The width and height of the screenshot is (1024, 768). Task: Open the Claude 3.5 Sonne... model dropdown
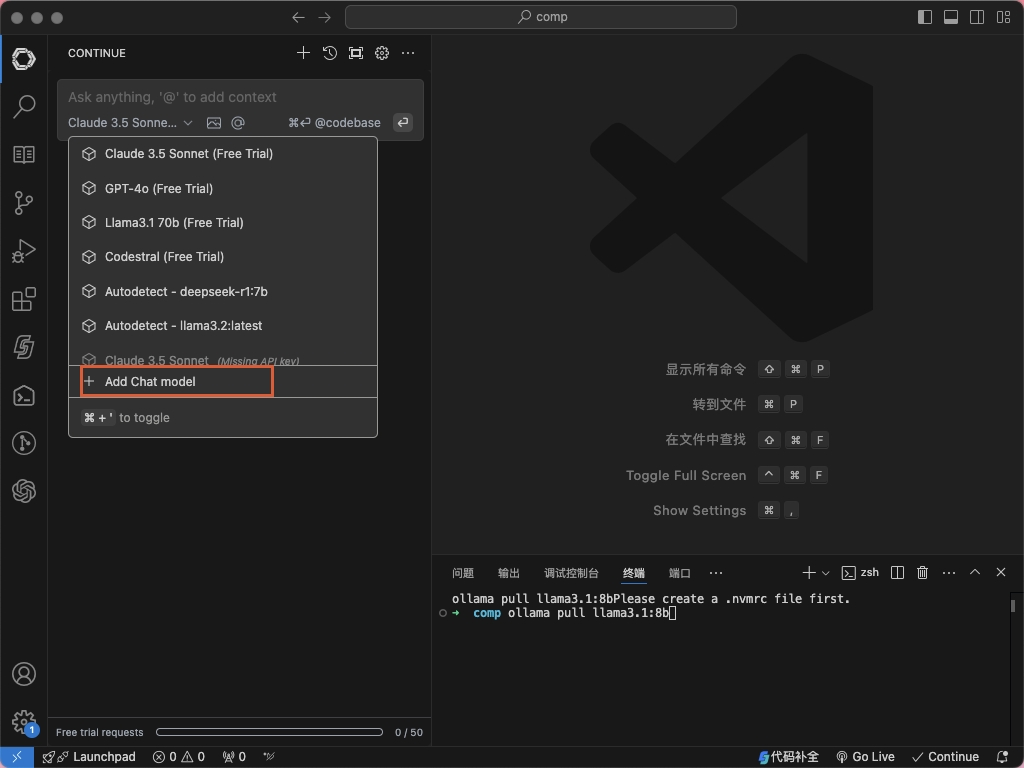tap(130, 123)
